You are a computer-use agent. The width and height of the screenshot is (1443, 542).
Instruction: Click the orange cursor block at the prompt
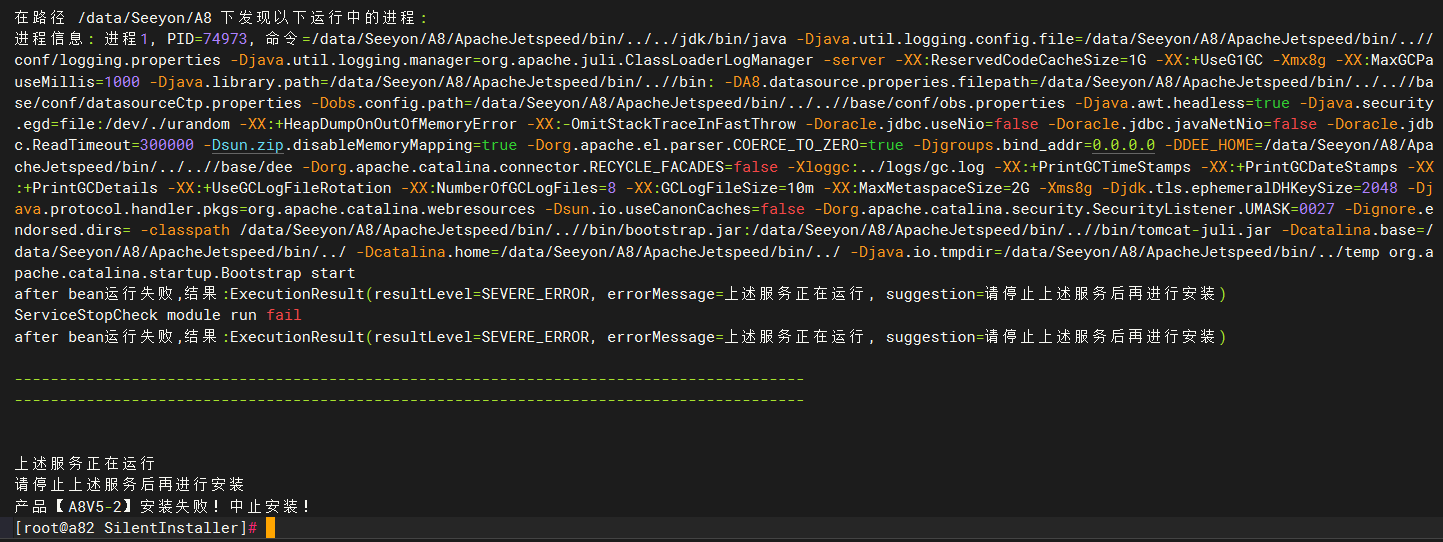tap(270, 527)
